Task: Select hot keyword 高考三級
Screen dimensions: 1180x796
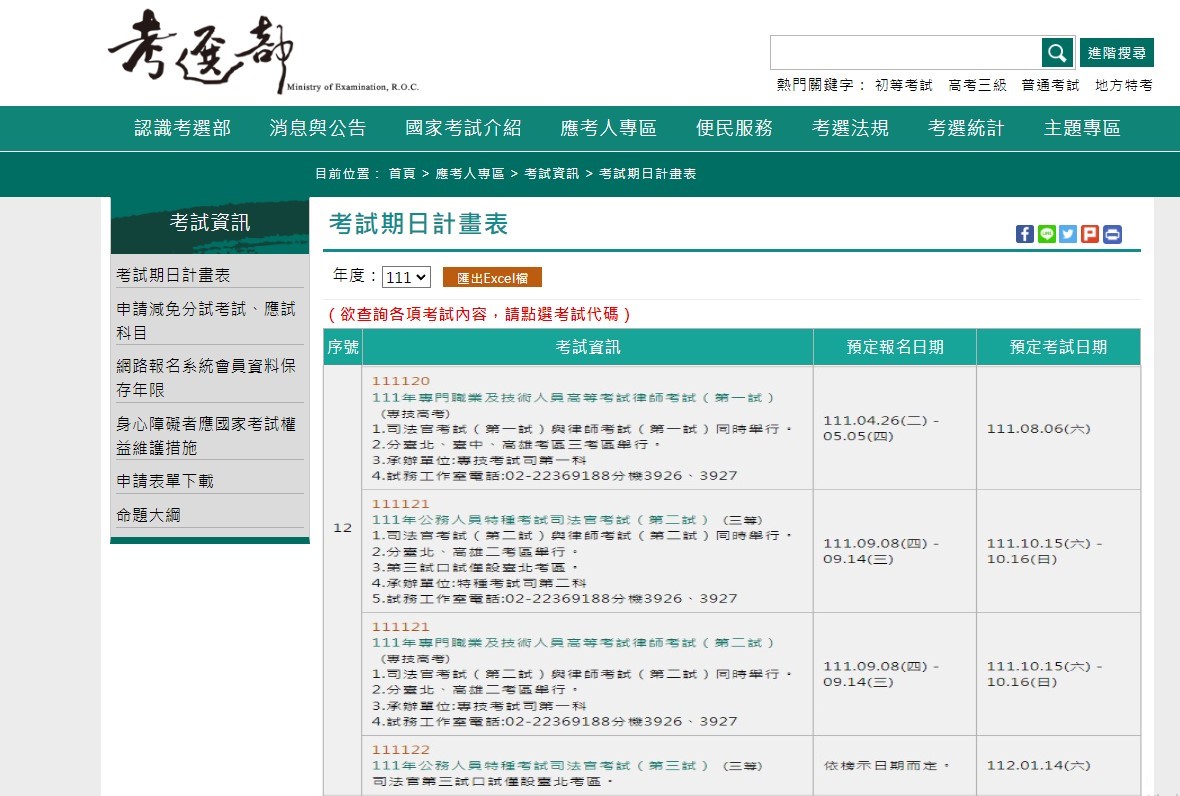Action: click(977, 85)
